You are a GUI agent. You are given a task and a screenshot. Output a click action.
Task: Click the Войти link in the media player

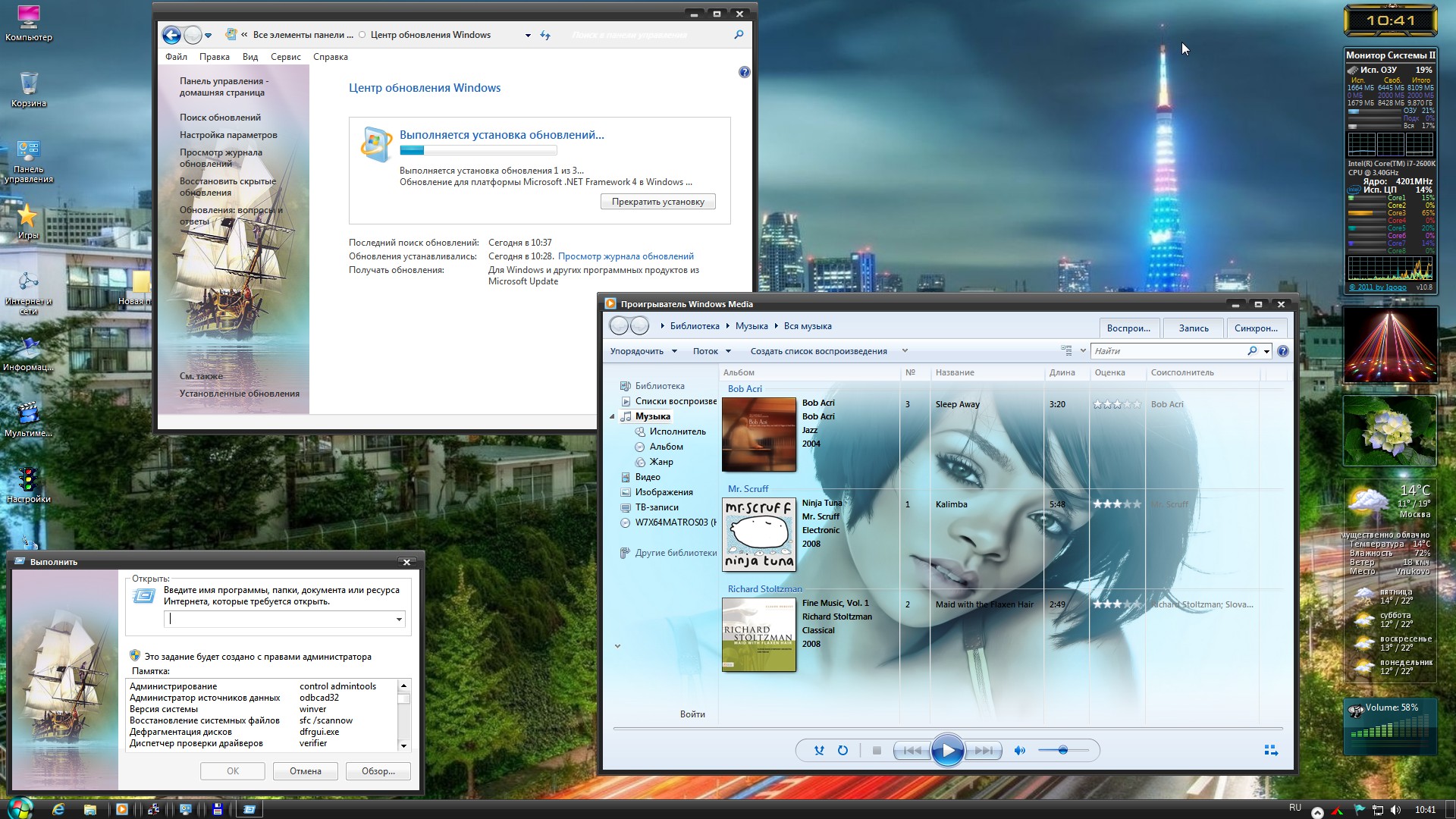click(x=692, y=714)
